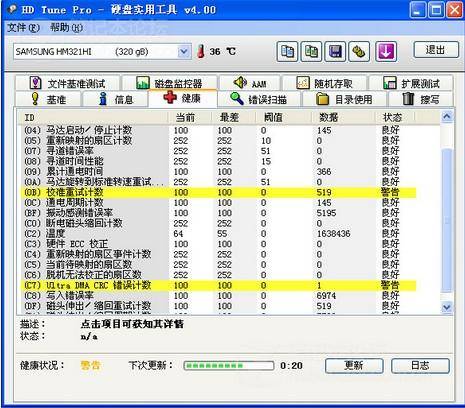The width and height of the screenshot is (465, 408).
Task: Expand the SAMSUNG HM321HI drive dropdown
Action: pos(184,52)
